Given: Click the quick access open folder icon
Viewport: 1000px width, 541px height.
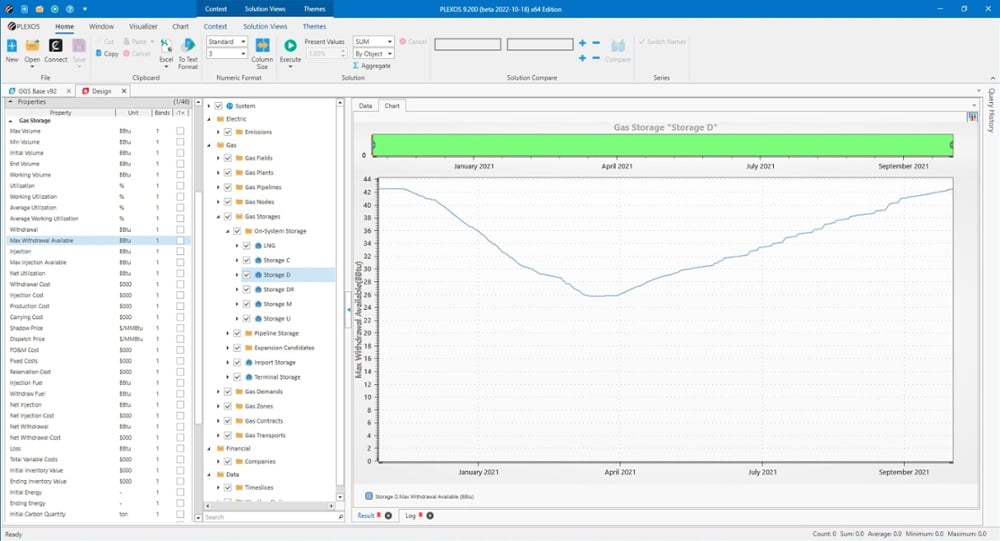Looking at the screenshot, I should click(39, 9).
